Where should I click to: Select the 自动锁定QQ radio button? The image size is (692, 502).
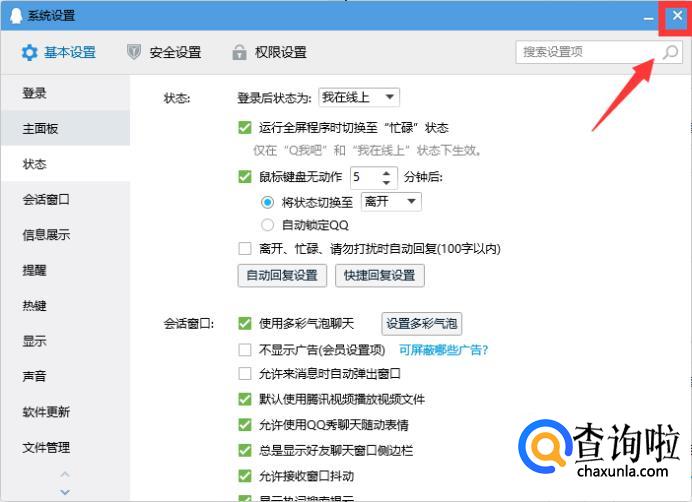(267, 225)
